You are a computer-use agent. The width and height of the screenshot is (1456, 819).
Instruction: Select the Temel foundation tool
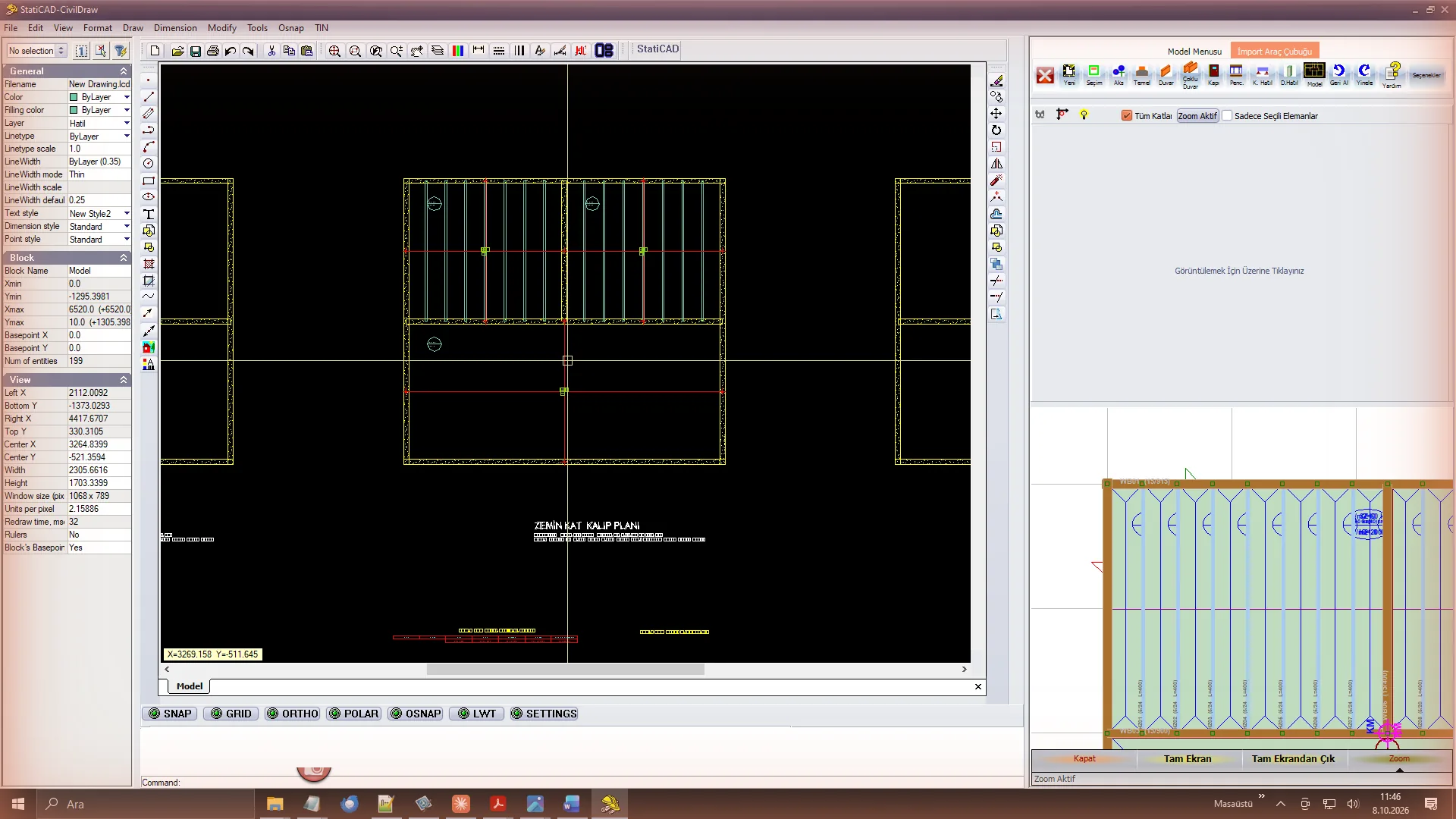tap(1141, 74)
